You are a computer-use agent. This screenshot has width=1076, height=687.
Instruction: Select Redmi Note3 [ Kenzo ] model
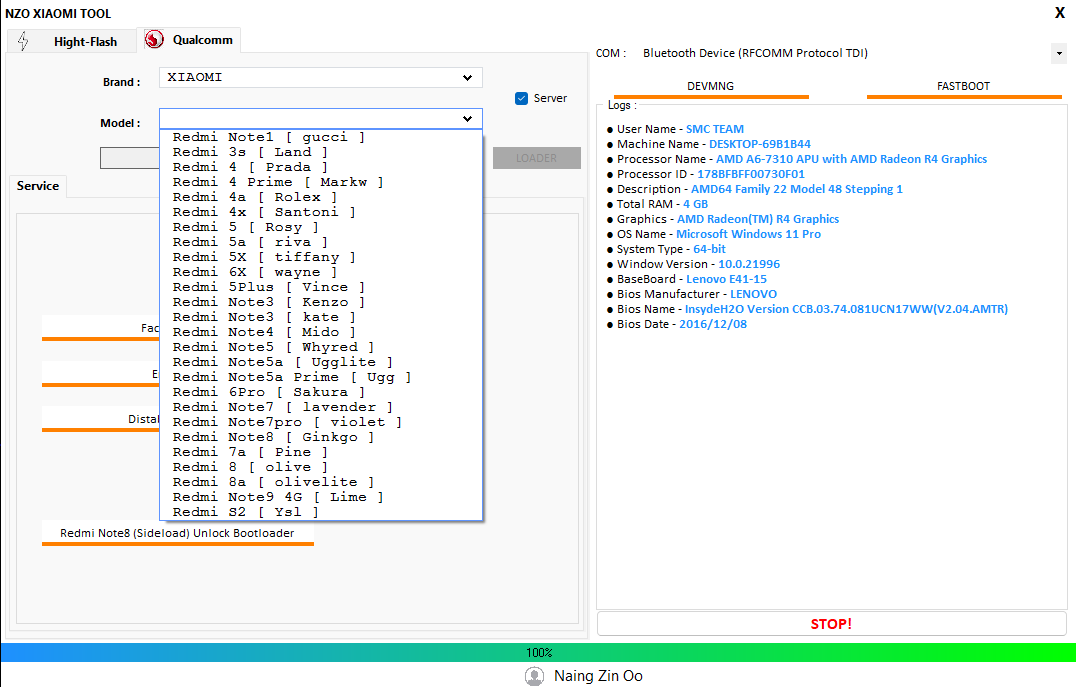click(320, 303)
